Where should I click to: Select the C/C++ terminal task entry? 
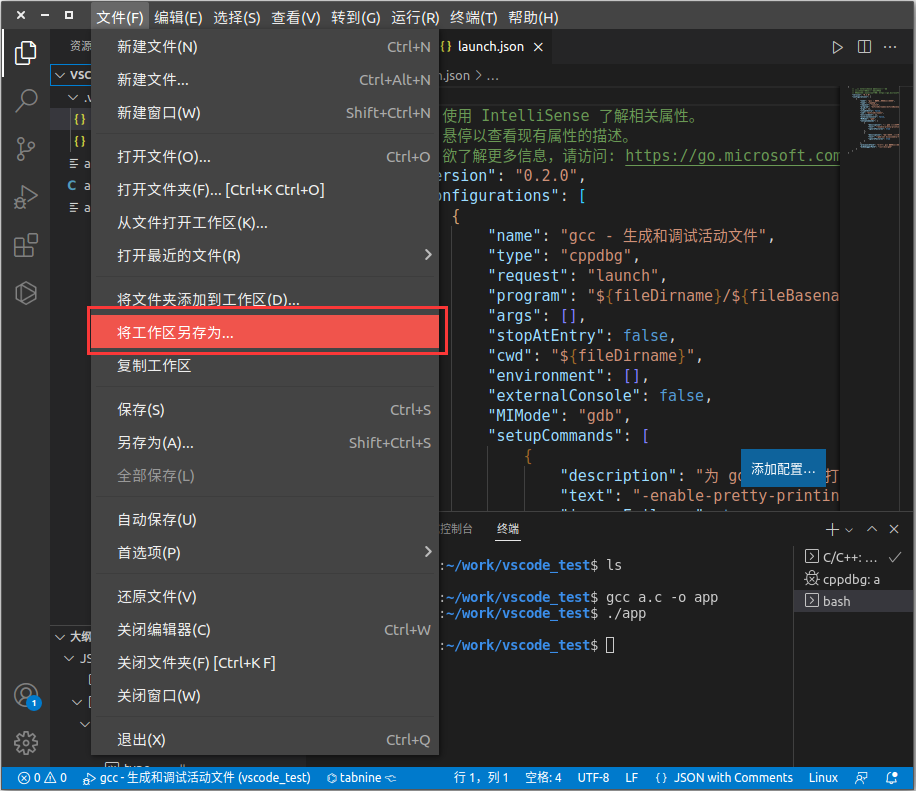tap(853, 557)
